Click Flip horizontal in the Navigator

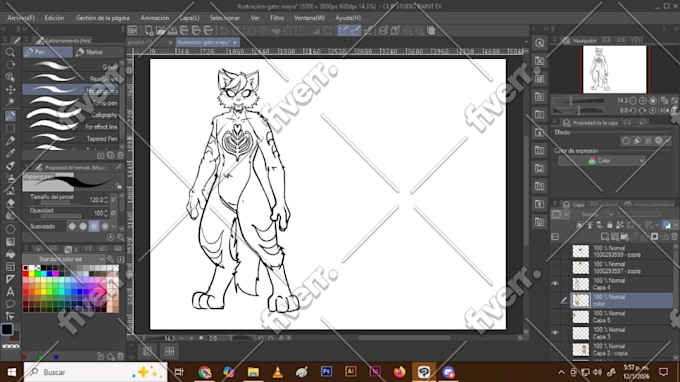pyautogui.click(x=664, y=111)
